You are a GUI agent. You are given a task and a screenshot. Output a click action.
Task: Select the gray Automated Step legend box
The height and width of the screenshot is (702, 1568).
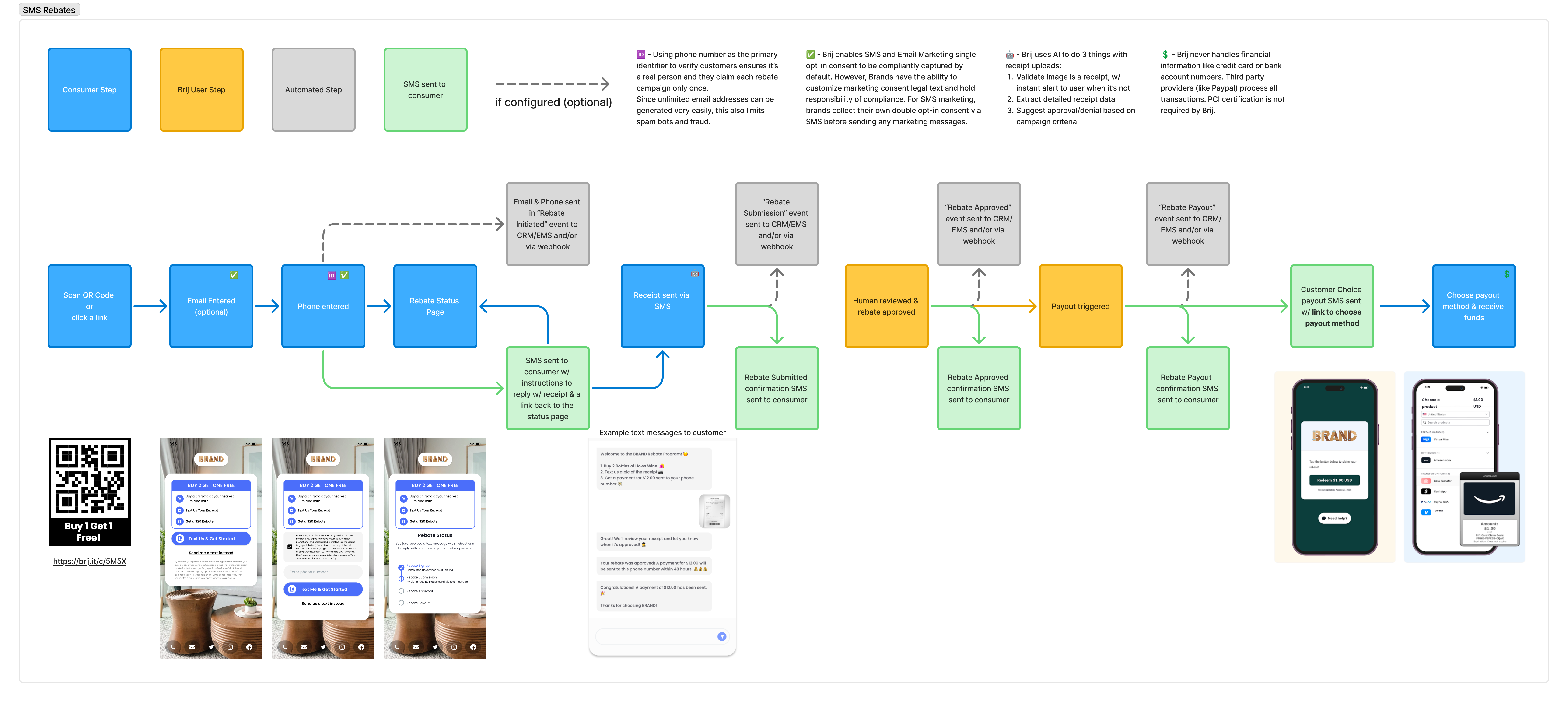313,90
